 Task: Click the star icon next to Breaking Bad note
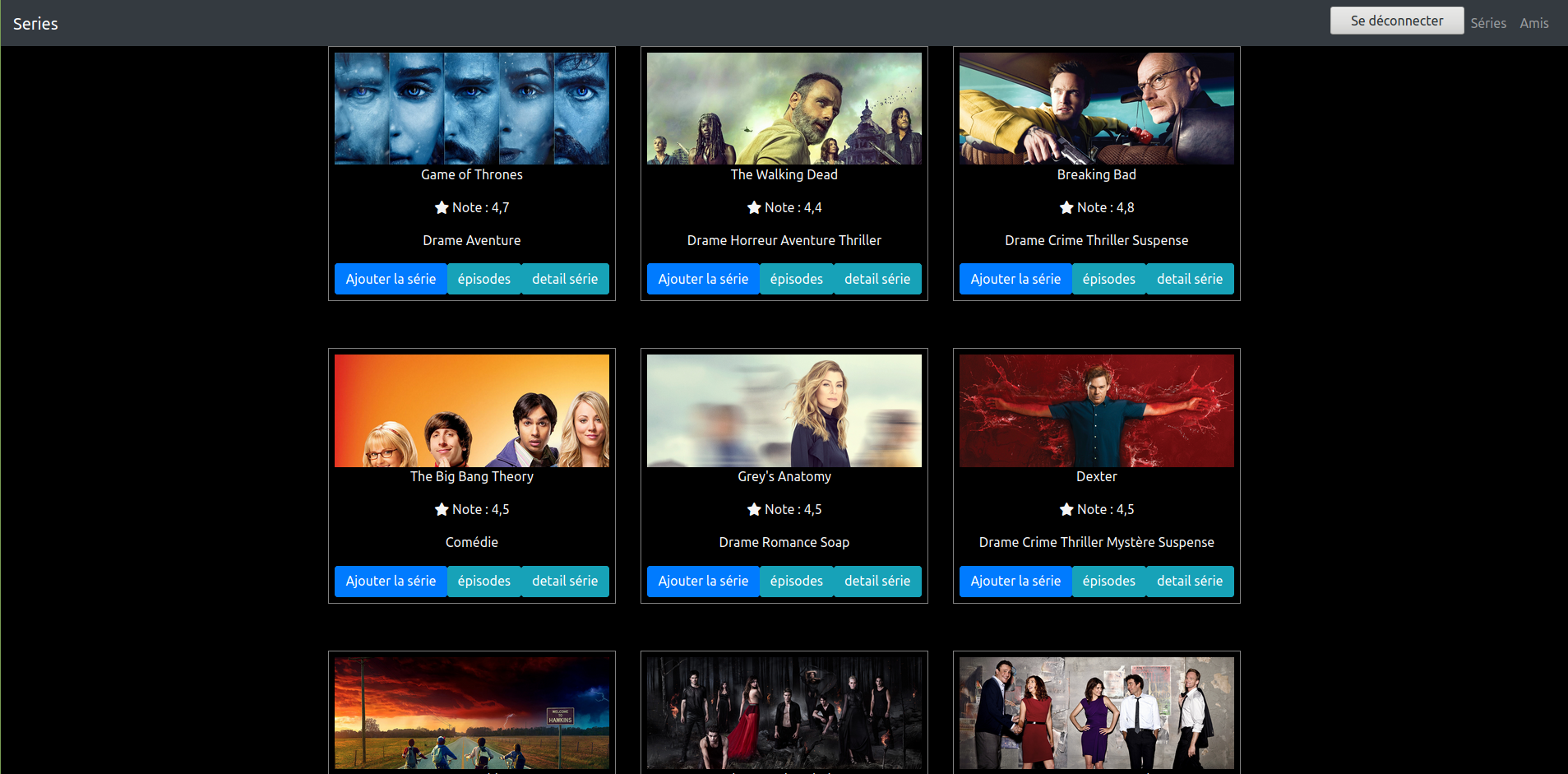pos(1066,207)
